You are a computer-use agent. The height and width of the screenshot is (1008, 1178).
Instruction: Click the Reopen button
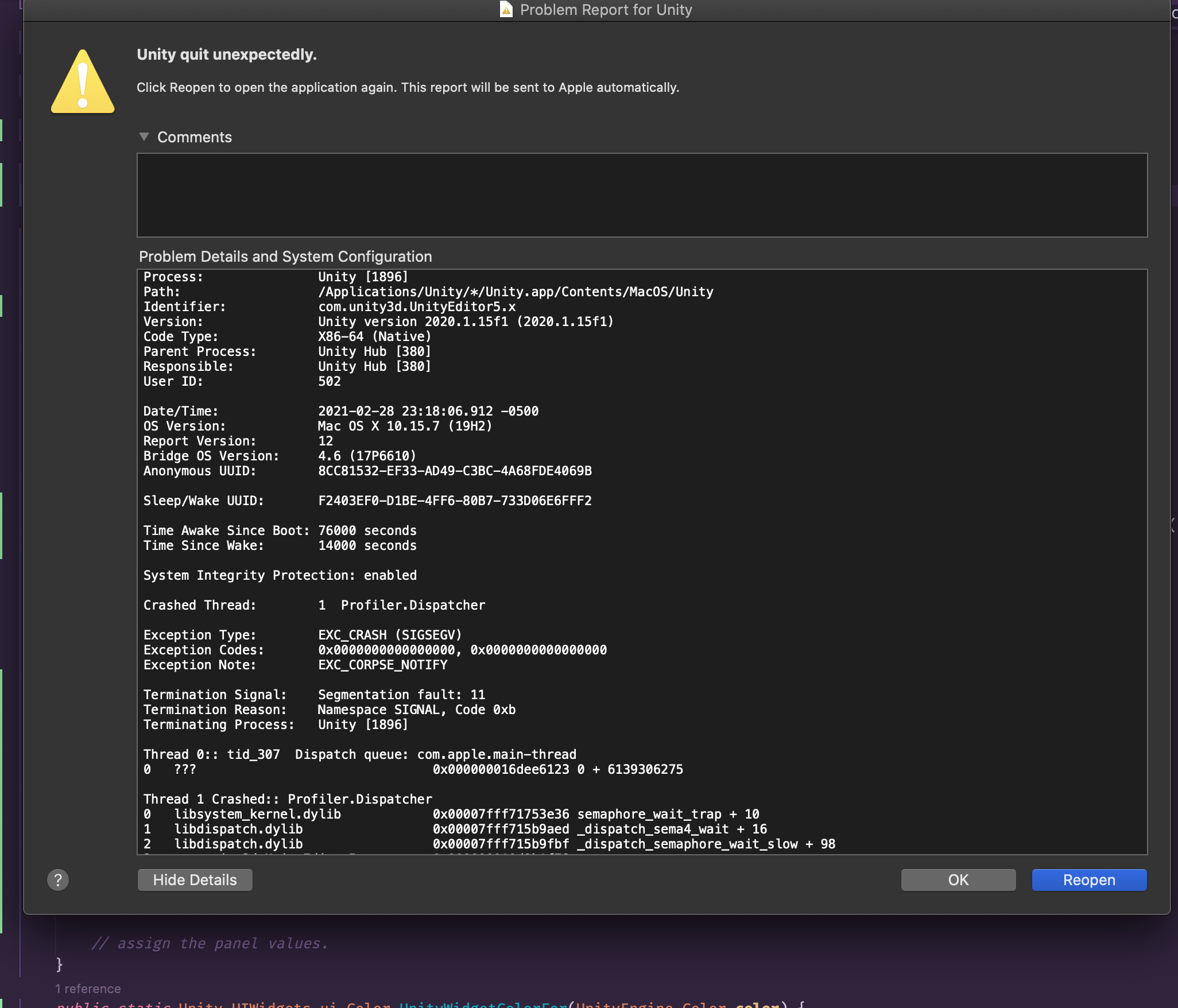click(1089, 880)
